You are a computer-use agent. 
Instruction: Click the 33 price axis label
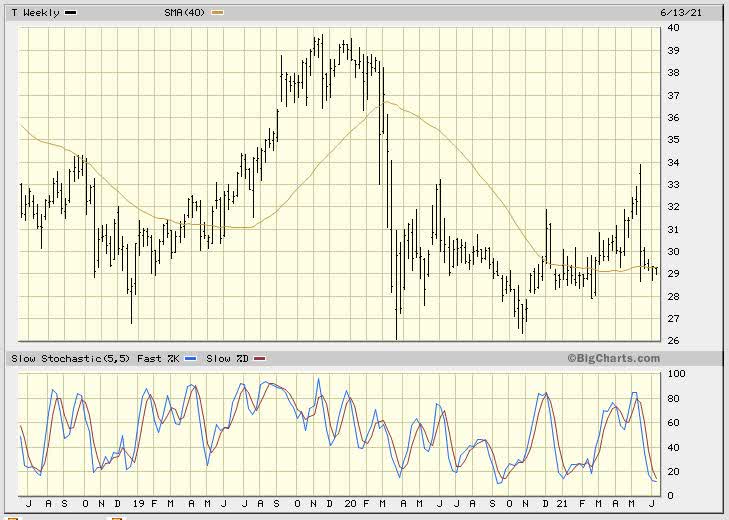[673, 185]
